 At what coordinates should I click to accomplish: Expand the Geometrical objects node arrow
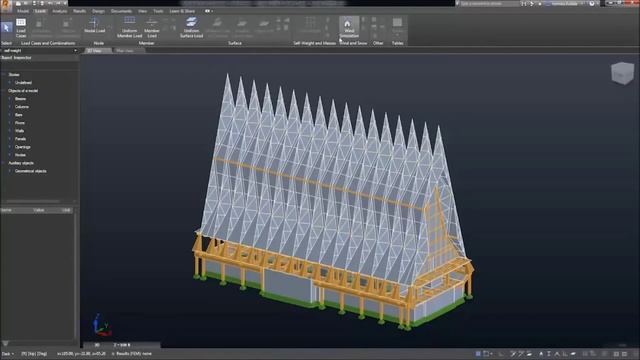pos(10,171)
